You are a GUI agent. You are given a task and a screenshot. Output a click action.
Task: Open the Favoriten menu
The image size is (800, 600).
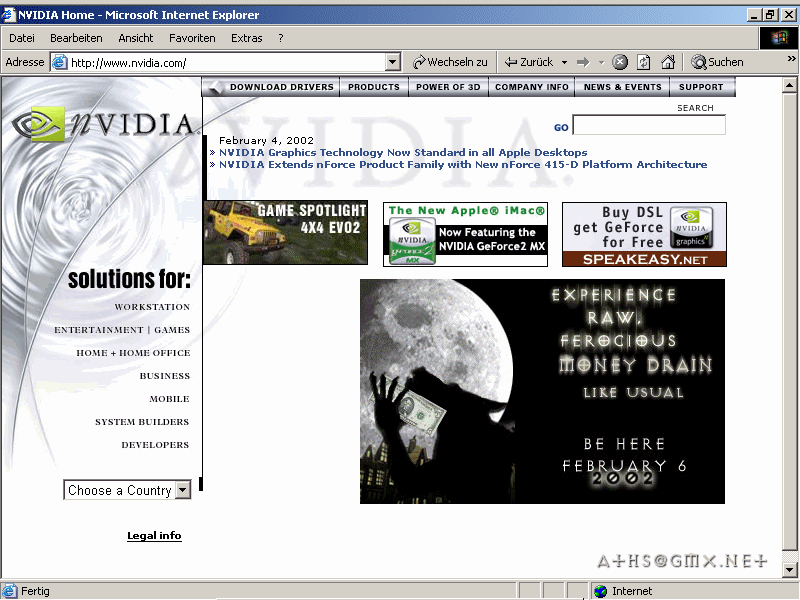point(192,38)
